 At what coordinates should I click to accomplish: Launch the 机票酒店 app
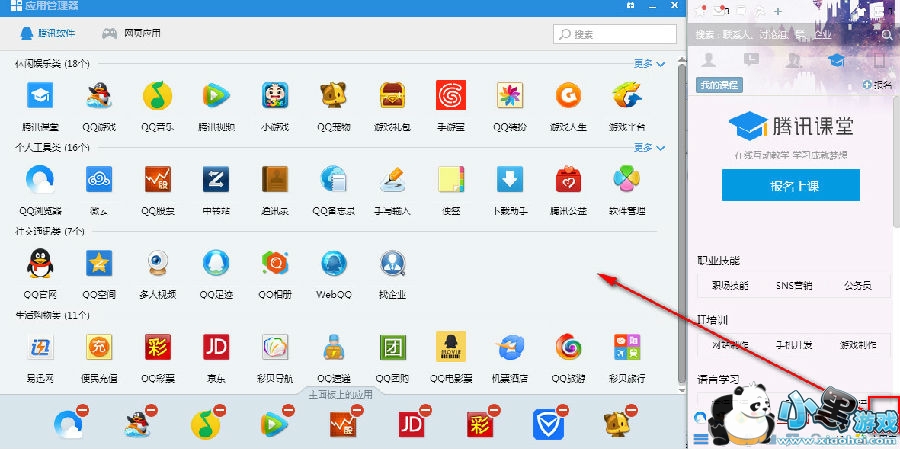510,347
